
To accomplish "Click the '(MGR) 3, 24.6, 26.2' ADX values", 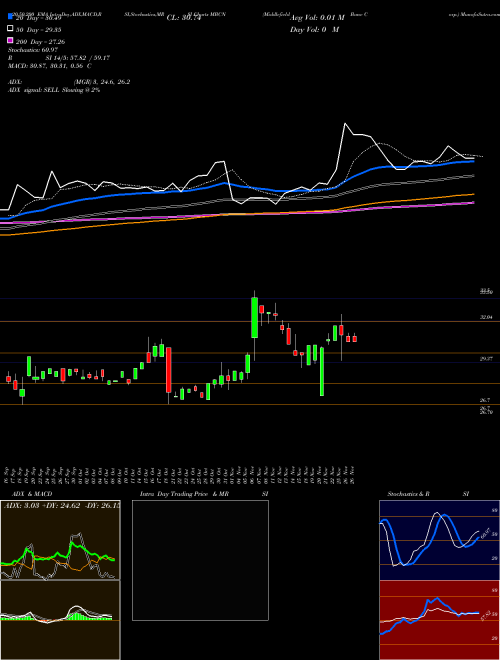I will click(101, 82).
